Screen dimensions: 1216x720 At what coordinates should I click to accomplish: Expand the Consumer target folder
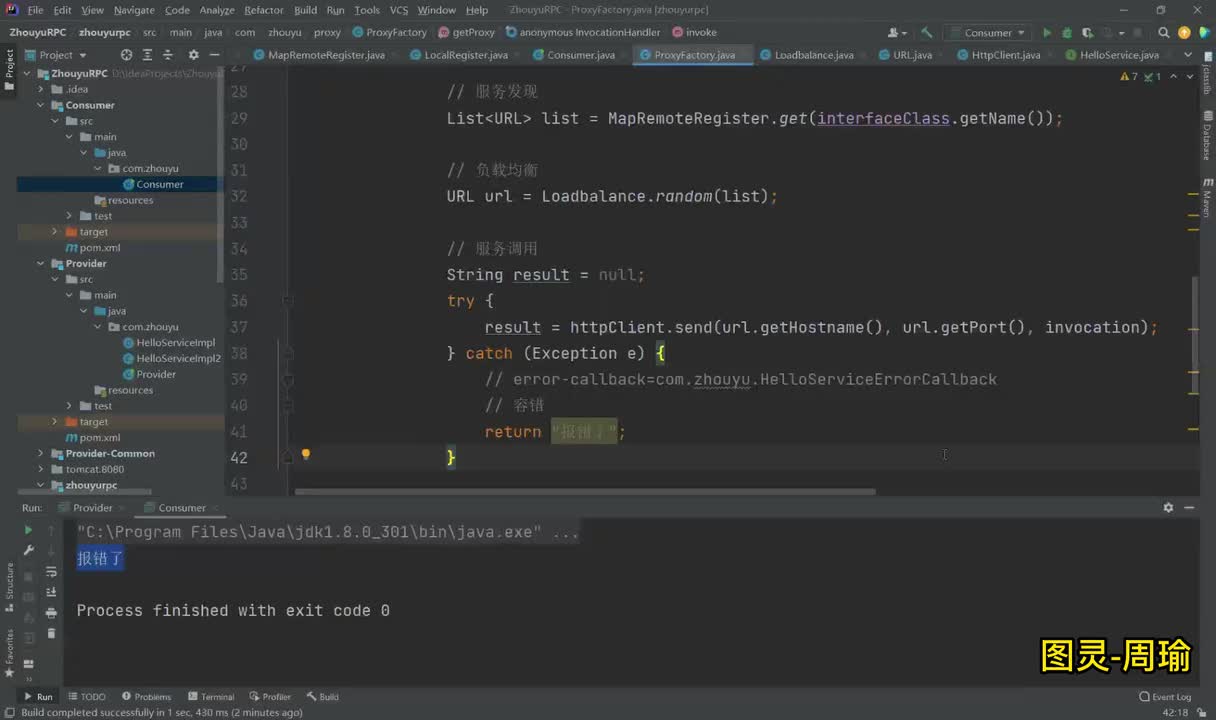point(56,232)
